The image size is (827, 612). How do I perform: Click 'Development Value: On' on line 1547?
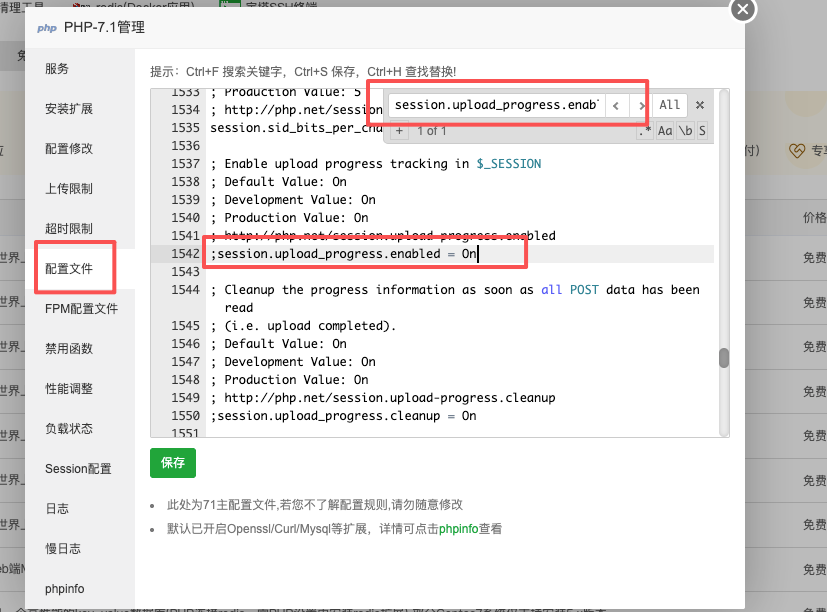300,362
